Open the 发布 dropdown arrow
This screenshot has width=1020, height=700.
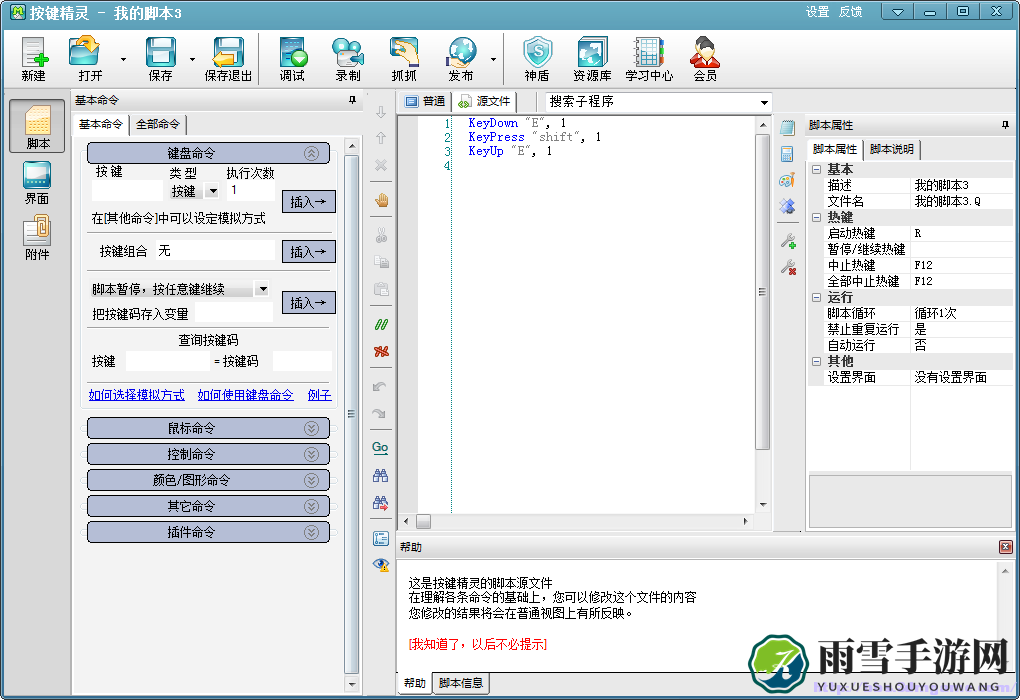(493, 60)
